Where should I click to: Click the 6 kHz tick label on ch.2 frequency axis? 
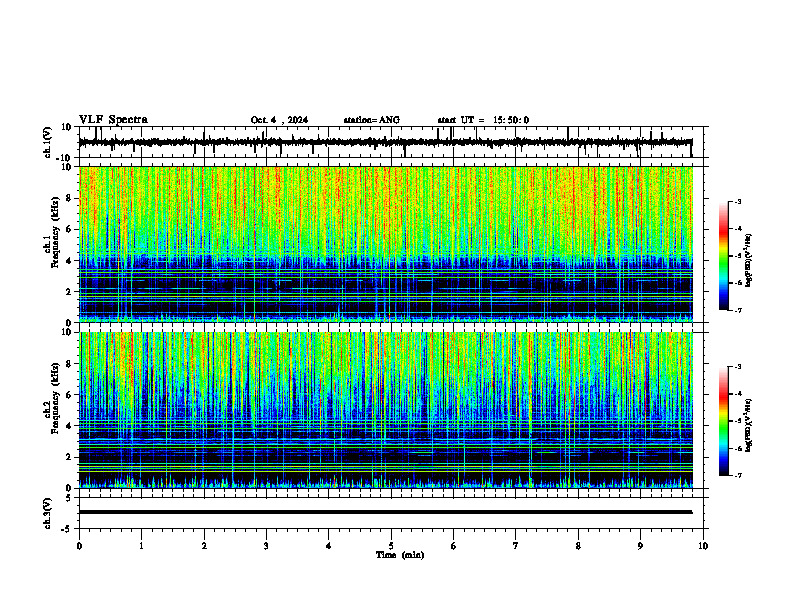pos(70,395)
